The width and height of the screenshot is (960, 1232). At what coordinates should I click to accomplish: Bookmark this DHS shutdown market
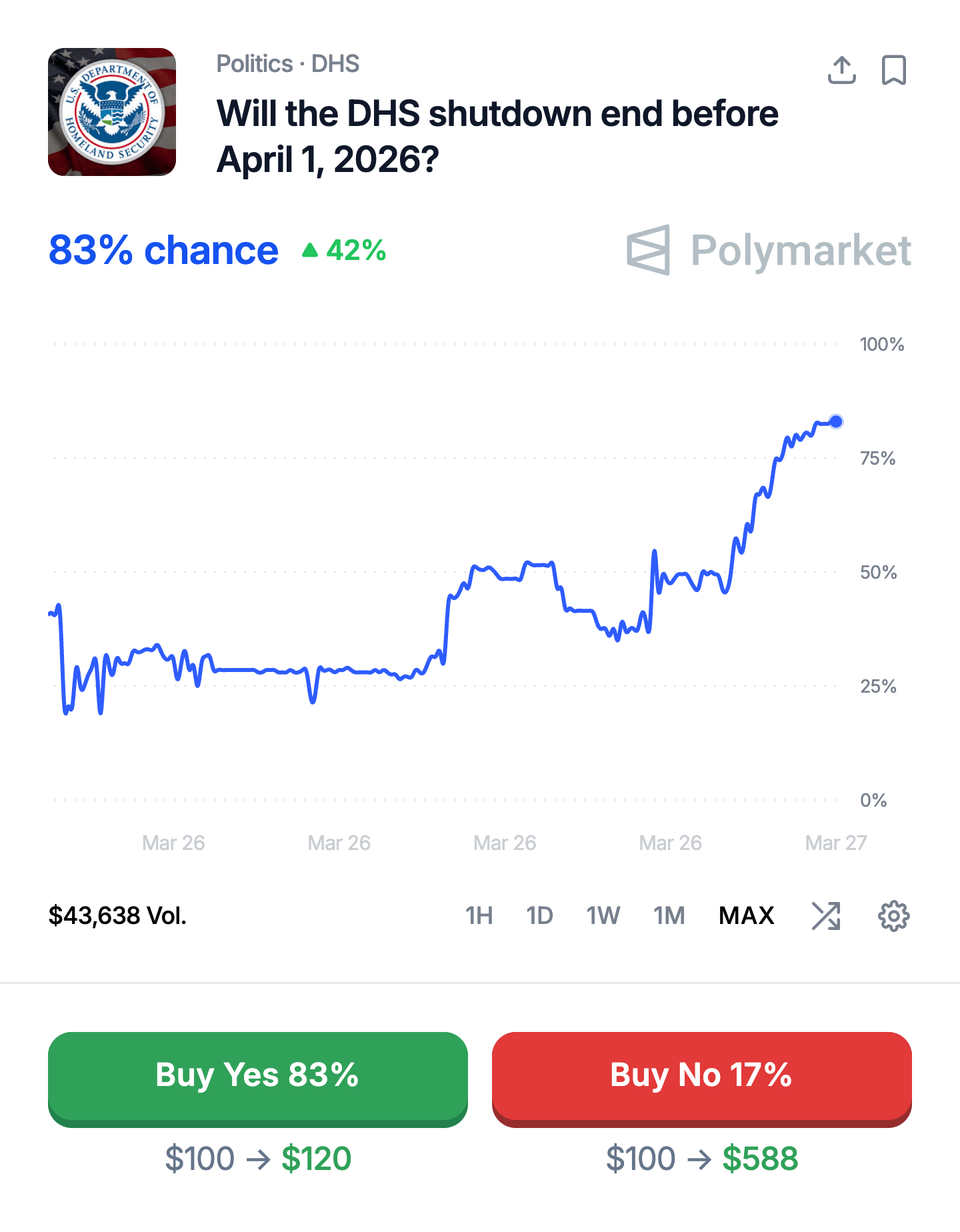pyautogui.click(x=894, y=70)
